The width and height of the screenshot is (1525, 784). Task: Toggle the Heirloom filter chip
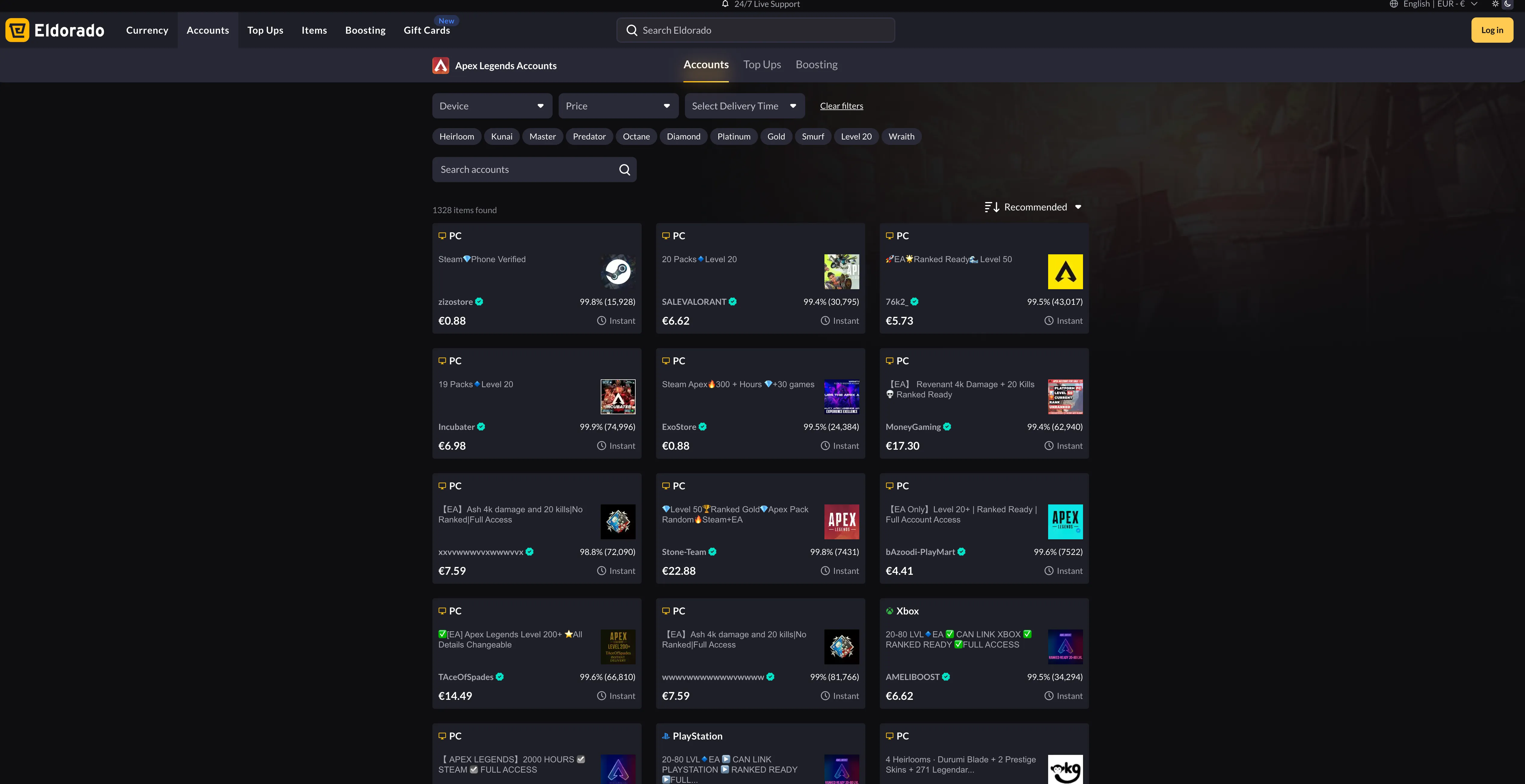coord(456,137)
